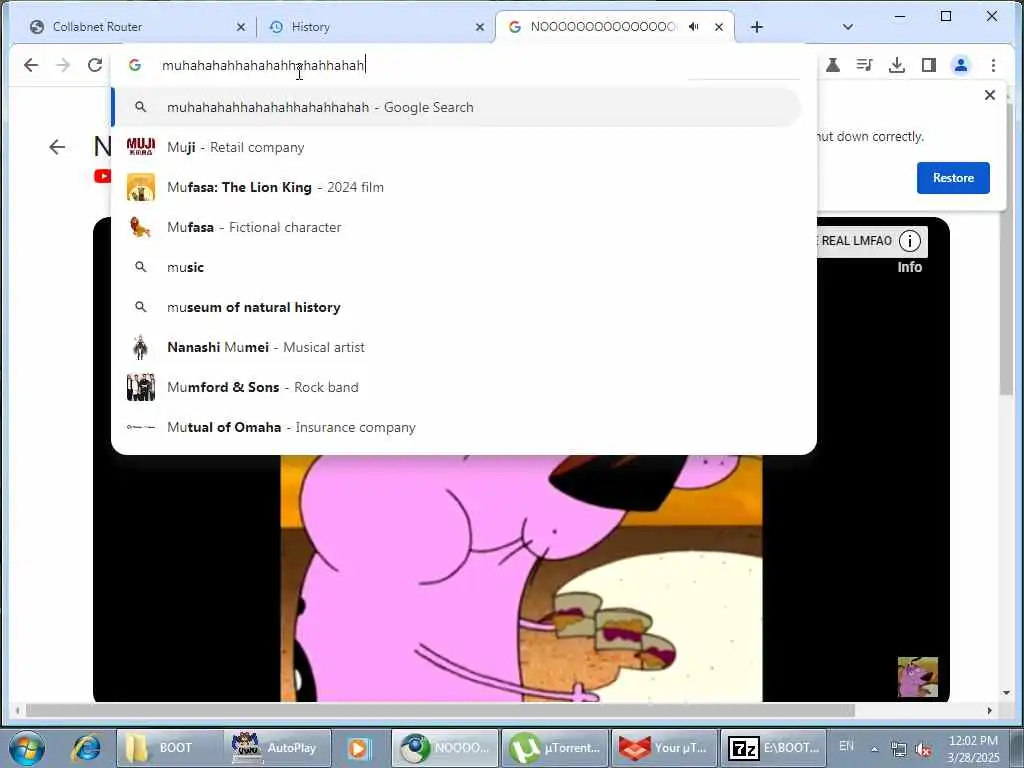Open the BOOT folder taskbar item
Image resolution: width=1024 pixels, height=768 pixels.
coord(168,748)
